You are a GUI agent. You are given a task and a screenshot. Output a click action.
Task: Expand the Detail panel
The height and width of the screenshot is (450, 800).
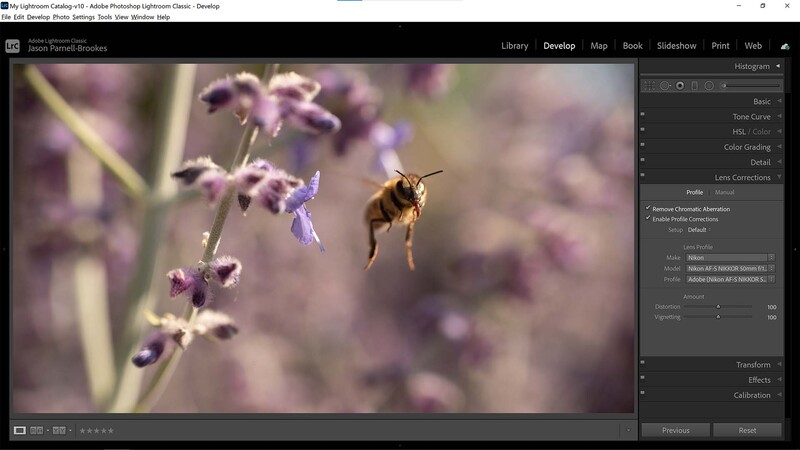[x=779, y=162]
